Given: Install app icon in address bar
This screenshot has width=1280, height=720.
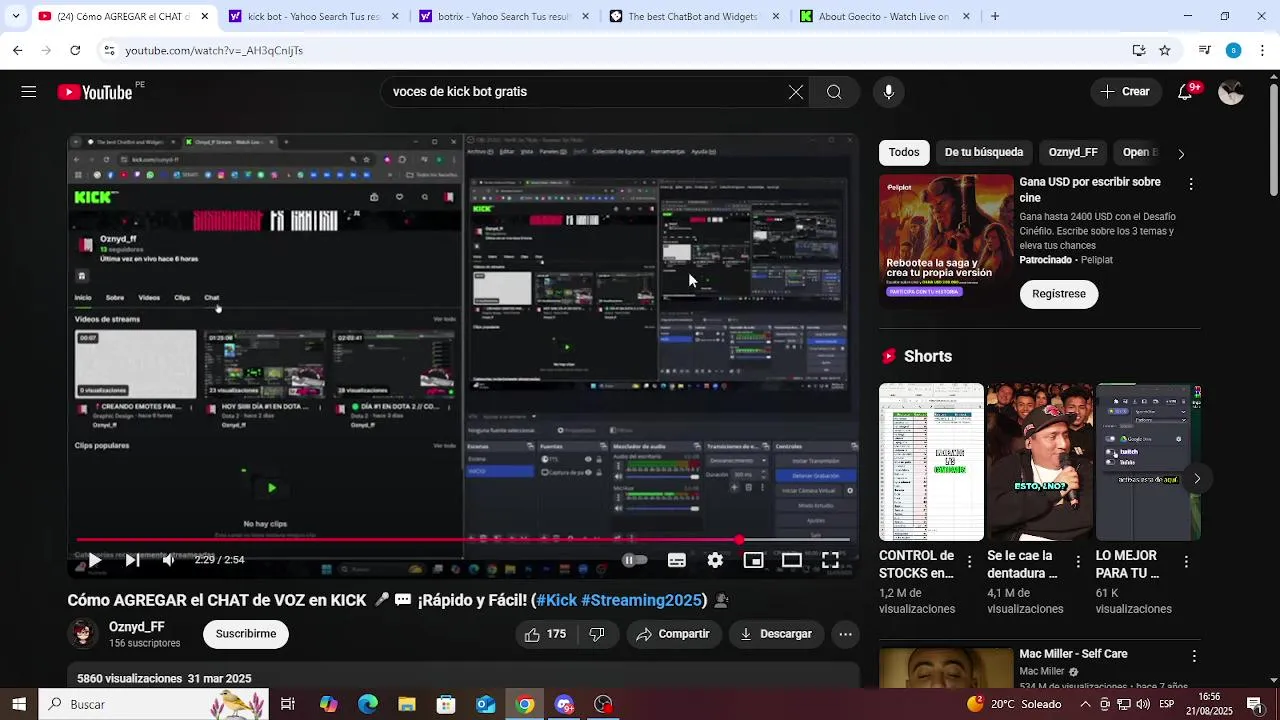Looking at the screenshot, I should [x=1138, y=50].
